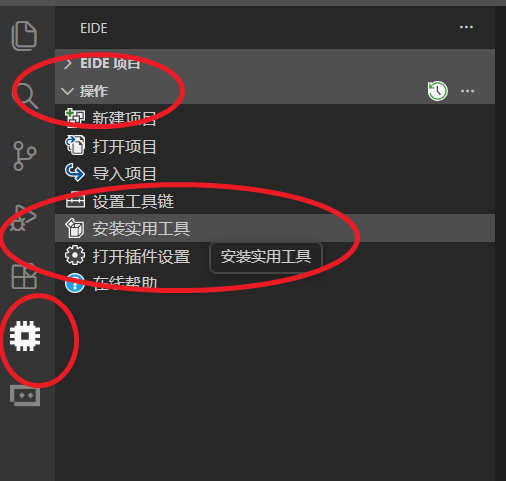Open the Remote Explorer icon below EIDE
Viewport: 506px width, 481px height.
25,396
